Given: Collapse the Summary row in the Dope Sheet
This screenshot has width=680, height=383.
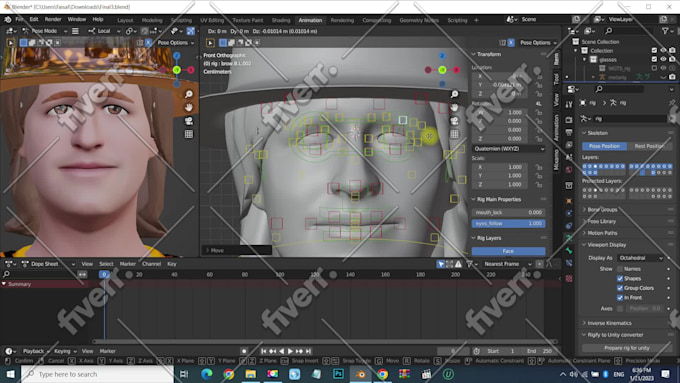Looking at the screenshot, I should coord(4,284).
